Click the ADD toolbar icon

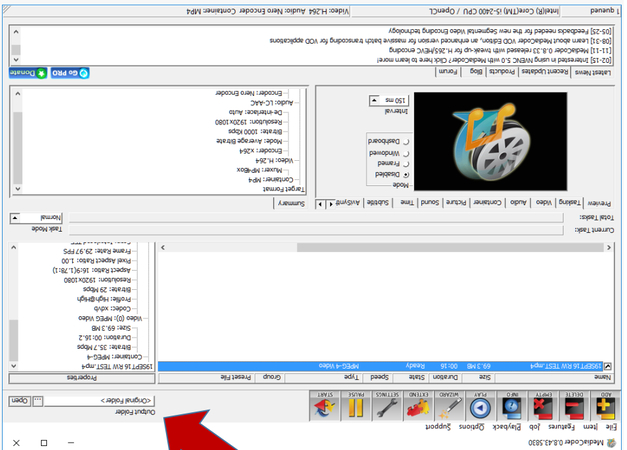click(x=605, y=406)
